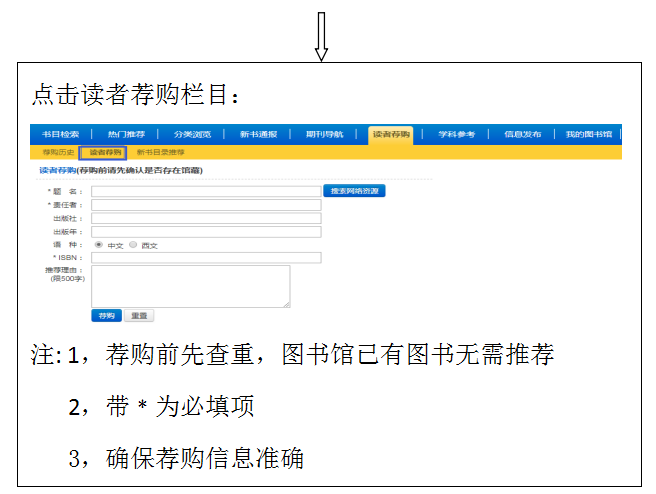
Task: Switch to 热门推荐 tab
Action: (x=126, y=134)
